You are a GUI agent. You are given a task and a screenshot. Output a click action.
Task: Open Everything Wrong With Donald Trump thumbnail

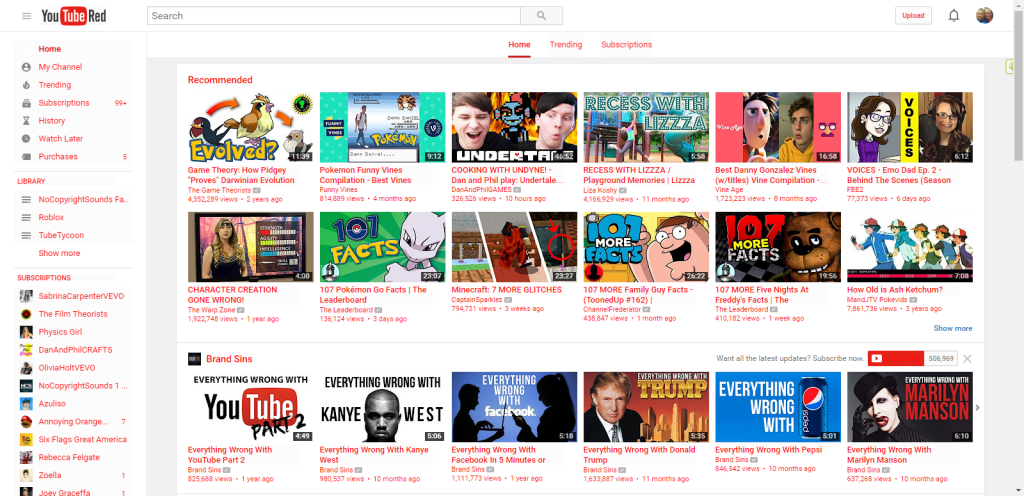click(647, 407)
